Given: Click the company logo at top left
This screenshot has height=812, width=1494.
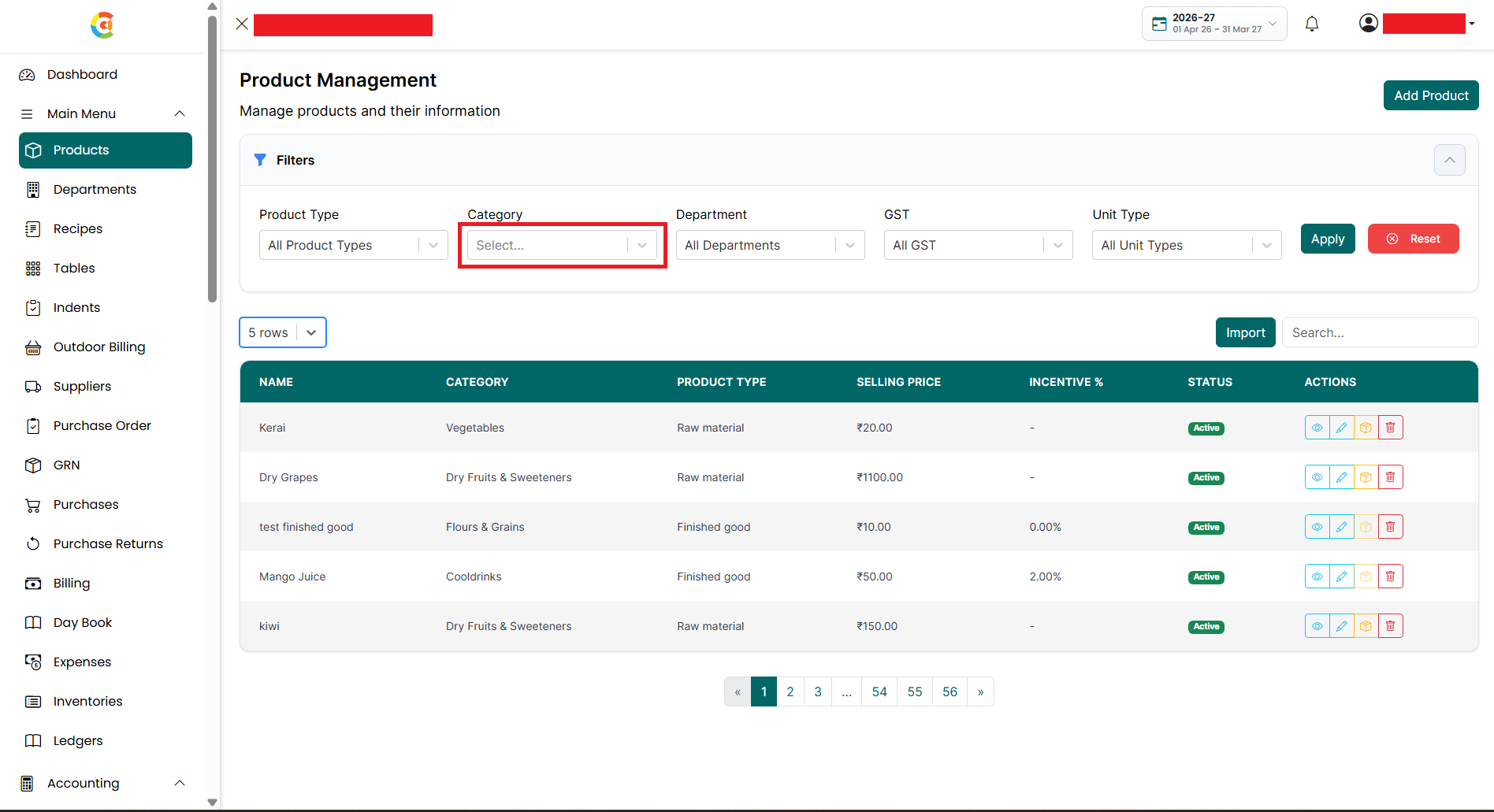Looking at the screenshot, I should (x=102, y=25).
